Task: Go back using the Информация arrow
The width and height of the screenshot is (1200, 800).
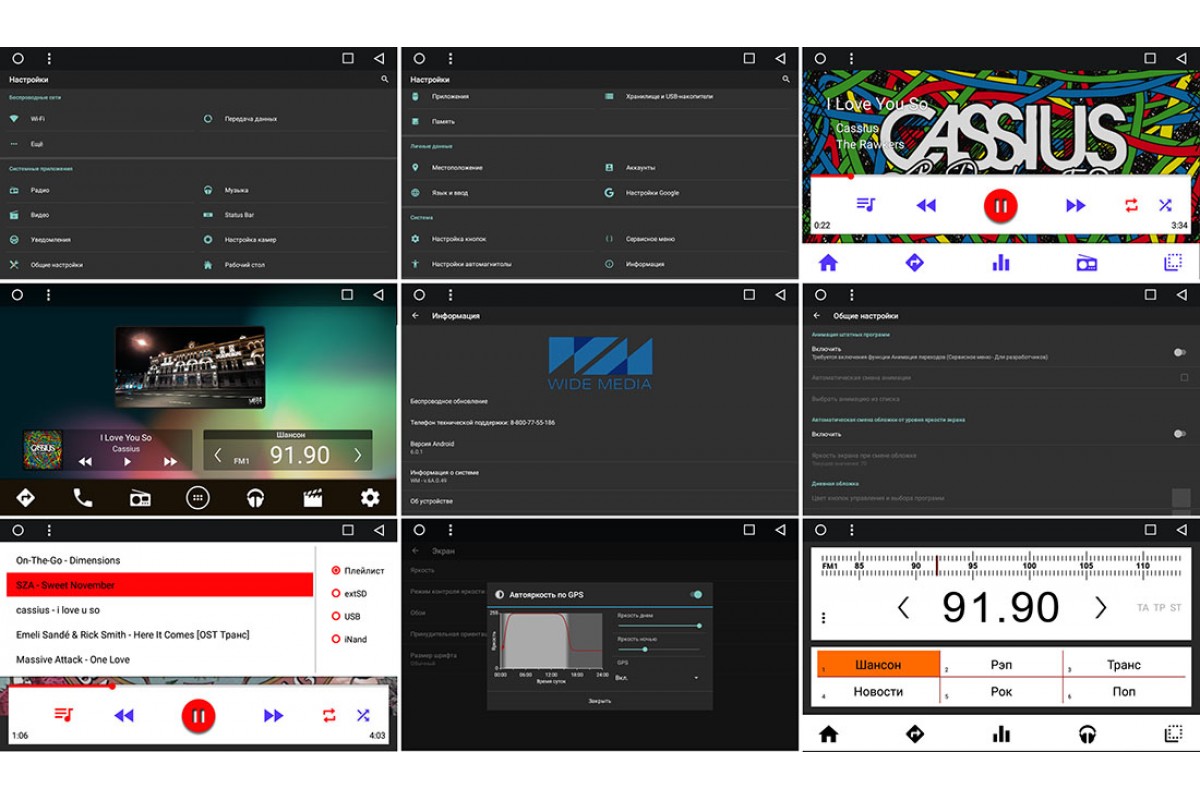Action: 416,316
